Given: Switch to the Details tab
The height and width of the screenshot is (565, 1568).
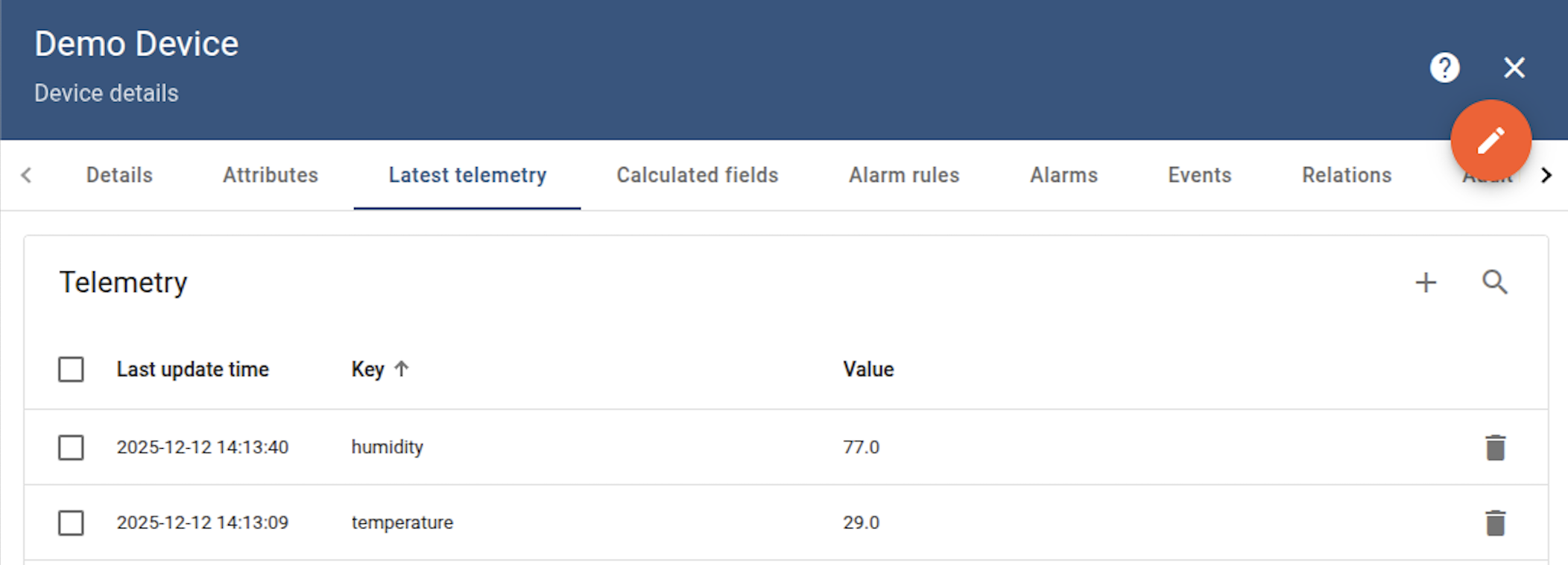Looking at the screenshot, I should [119, 175].
